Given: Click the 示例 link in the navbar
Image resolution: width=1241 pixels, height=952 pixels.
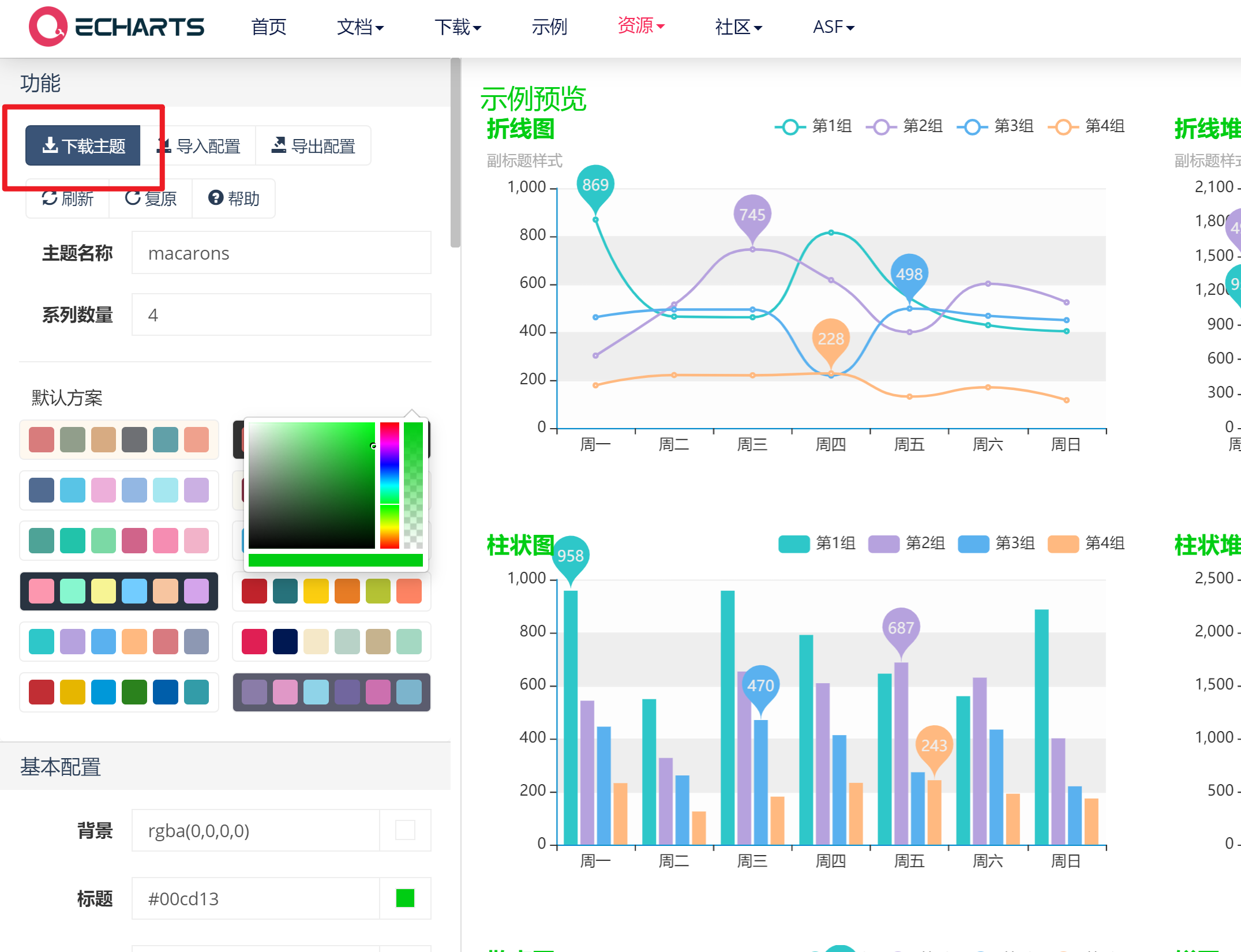Looking at the screenshot, I should click(550, 27).
